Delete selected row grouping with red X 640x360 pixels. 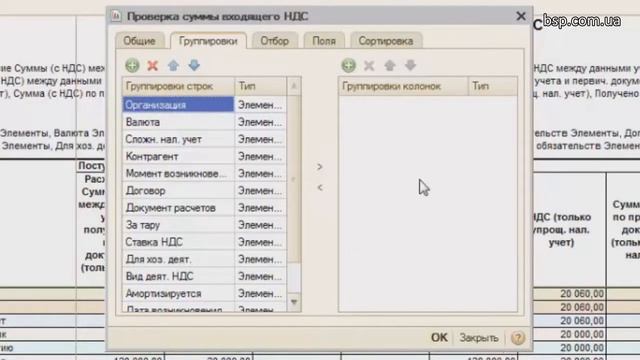(x=153, y=65)
